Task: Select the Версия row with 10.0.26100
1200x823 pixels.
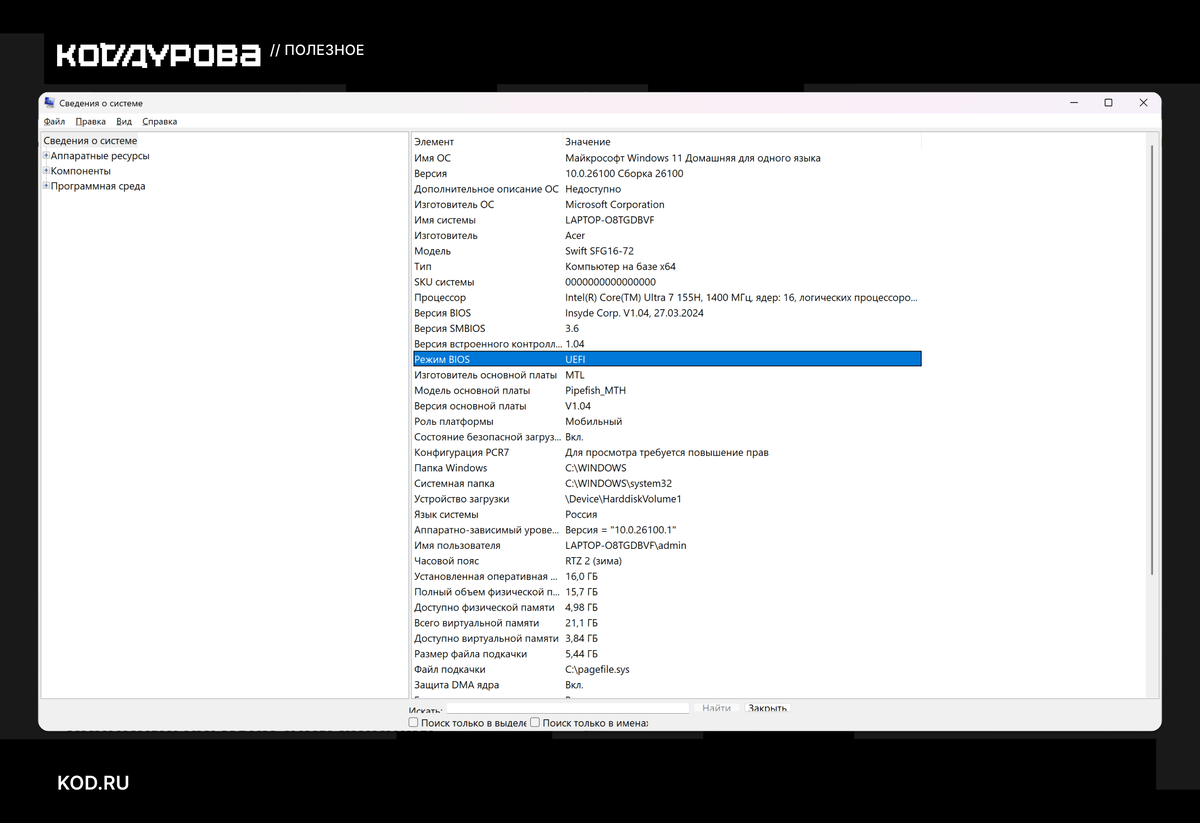Action: click(x=667, y=173)
